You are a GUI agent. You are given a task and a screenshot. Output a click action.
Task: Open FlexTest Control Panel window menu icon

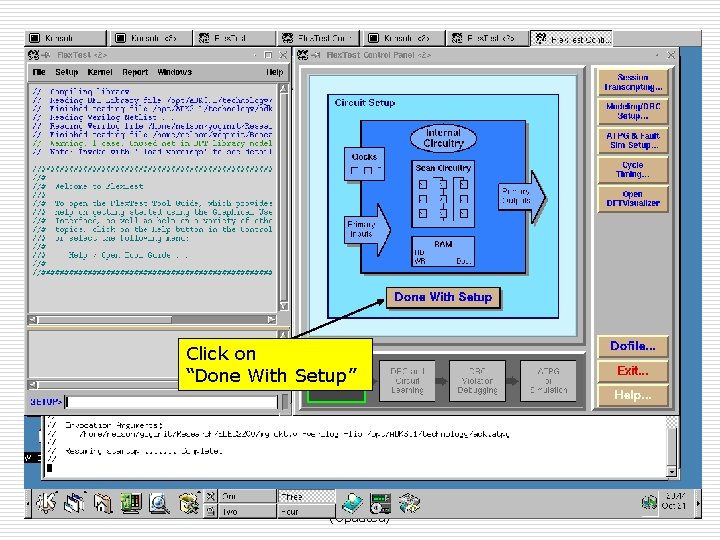302,55
